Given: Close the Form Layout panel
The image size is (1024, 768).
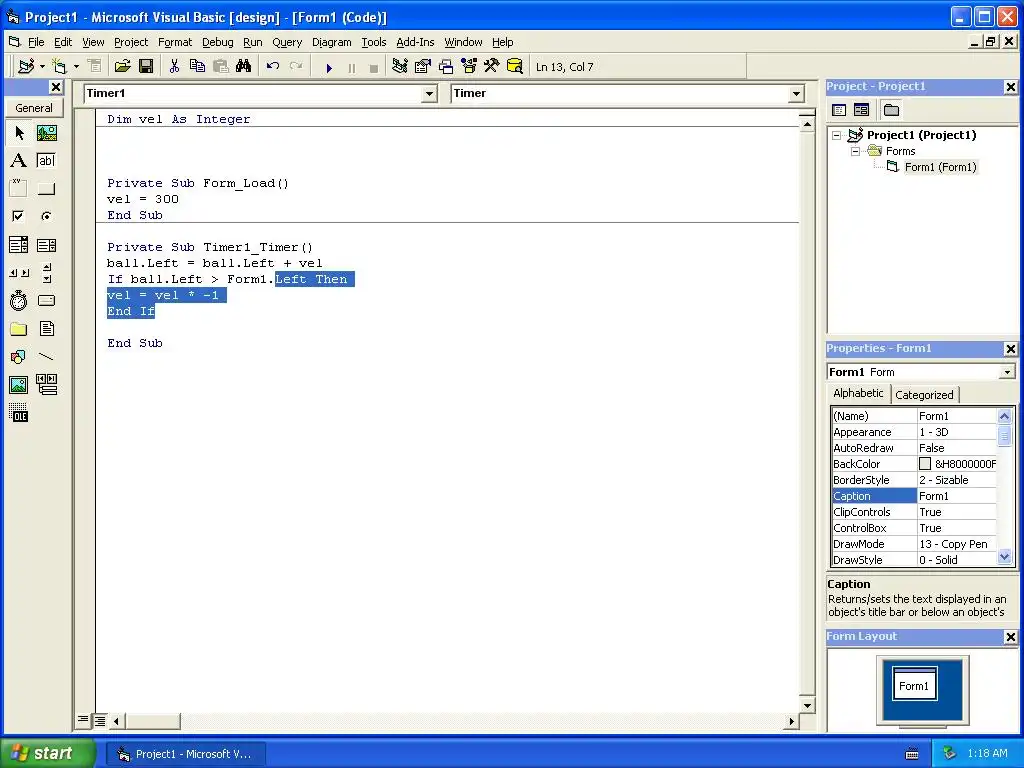Looking at the screenshot, I should pos(1010,637).
